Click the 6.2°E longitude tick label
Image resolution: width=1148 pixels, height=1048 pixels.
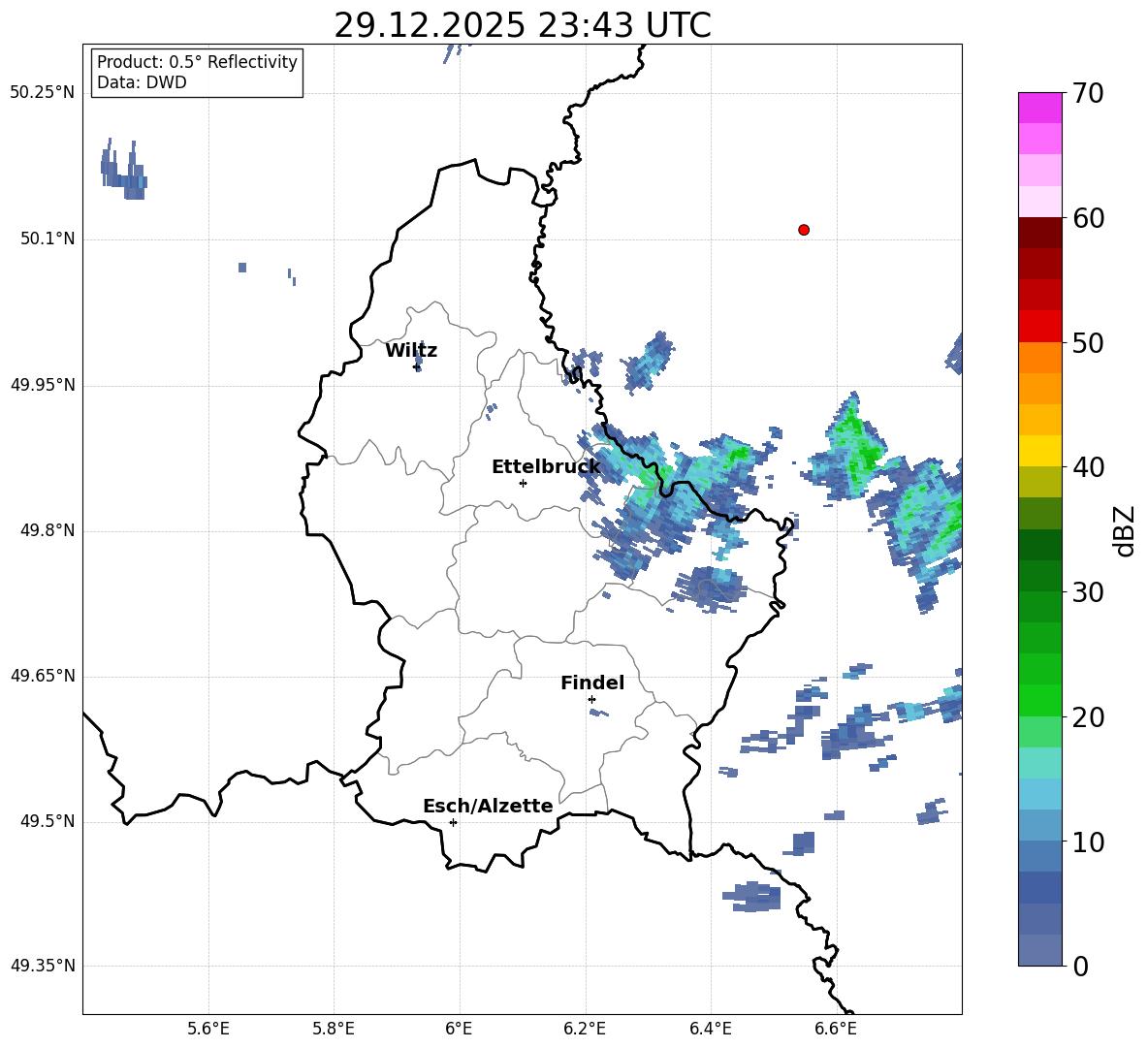coord(585,1029)
